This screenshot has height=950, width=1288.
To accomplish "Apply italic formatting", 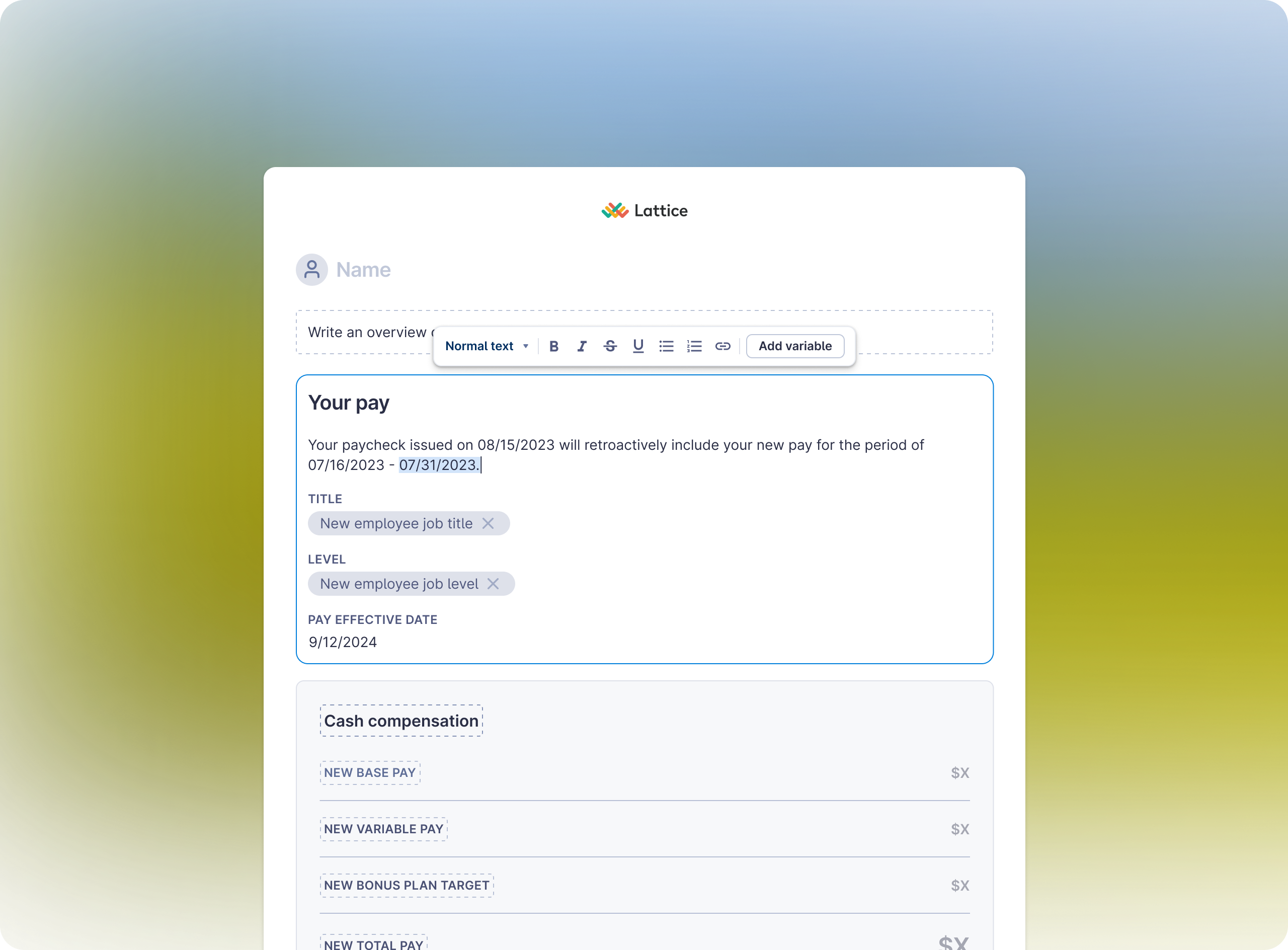I will click(582, 346).
